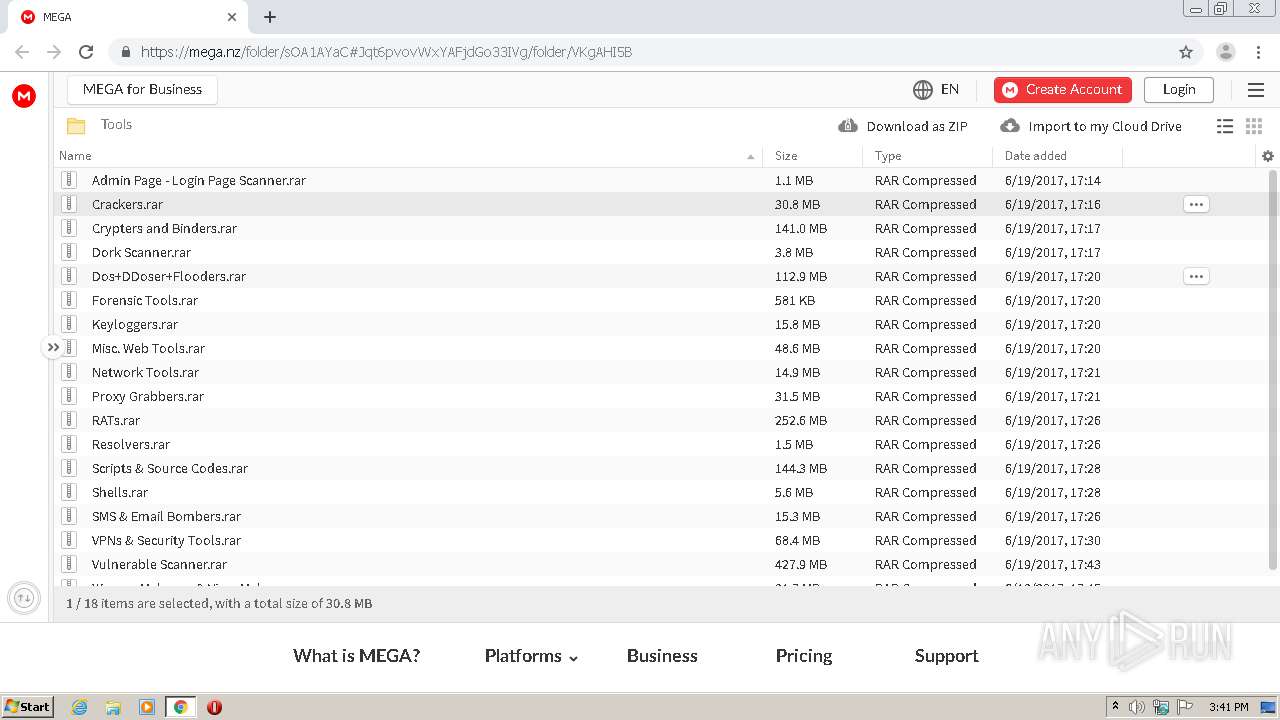Sort by Type column header

point(888,156)
